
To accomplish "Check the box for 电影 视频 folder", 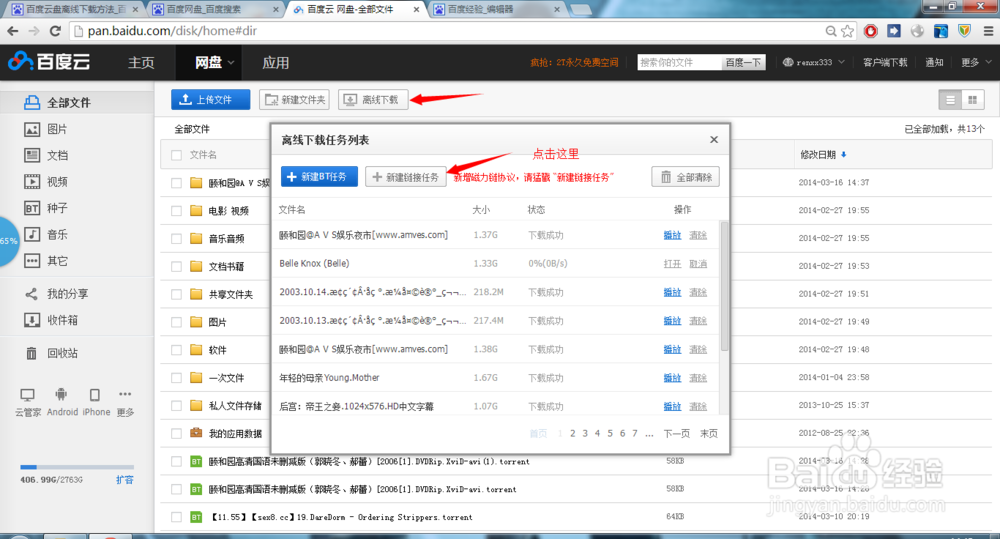I will click(x=177, y=210).
